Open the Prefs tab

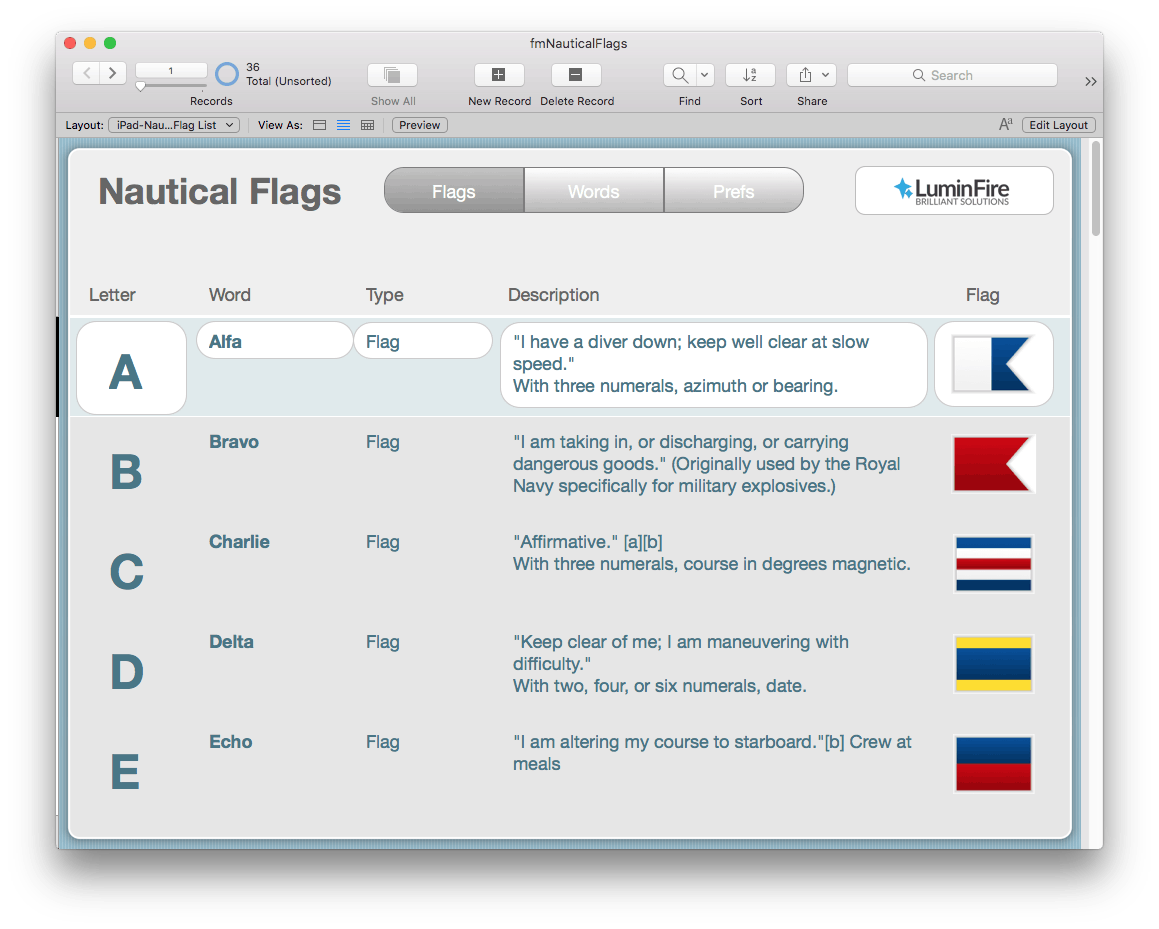[734, 191]
